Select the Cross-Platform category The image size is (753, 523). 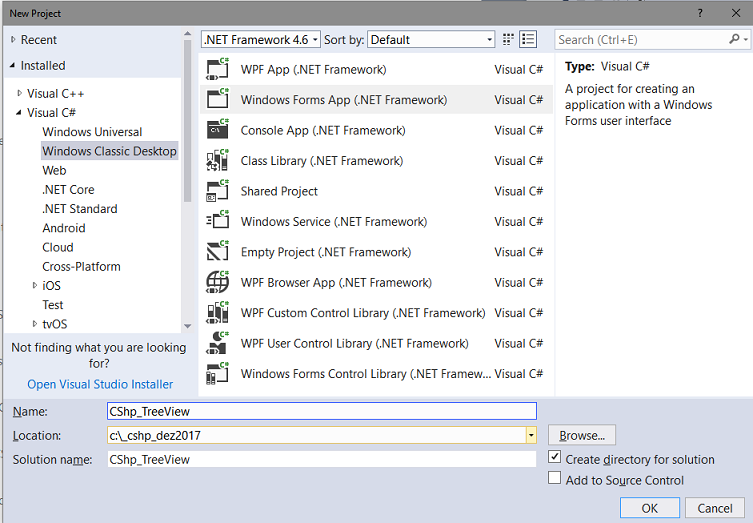pos(81,266)
